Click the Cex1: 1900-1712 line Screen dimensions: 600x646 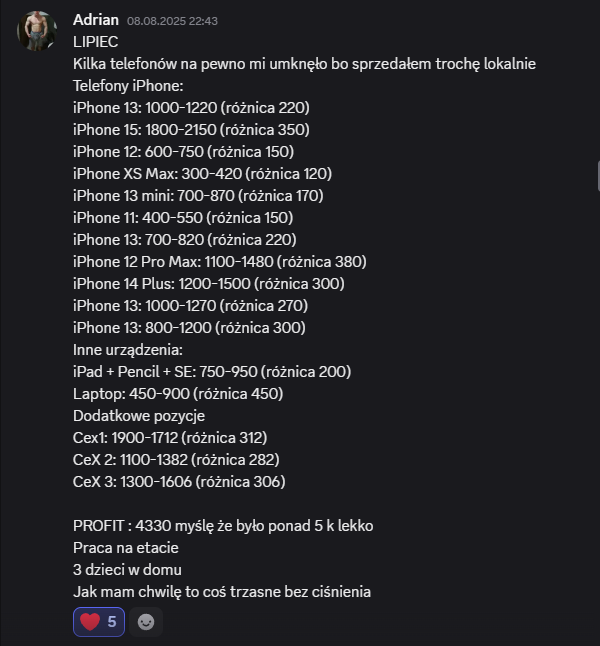pyautogui.click(x=170, y=438)
